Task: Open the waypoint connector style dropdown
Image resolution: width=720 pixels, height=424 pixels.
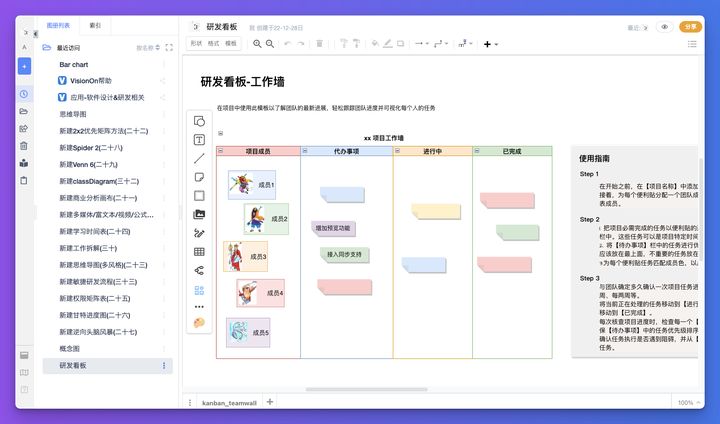Action: (x=441, y=44)
